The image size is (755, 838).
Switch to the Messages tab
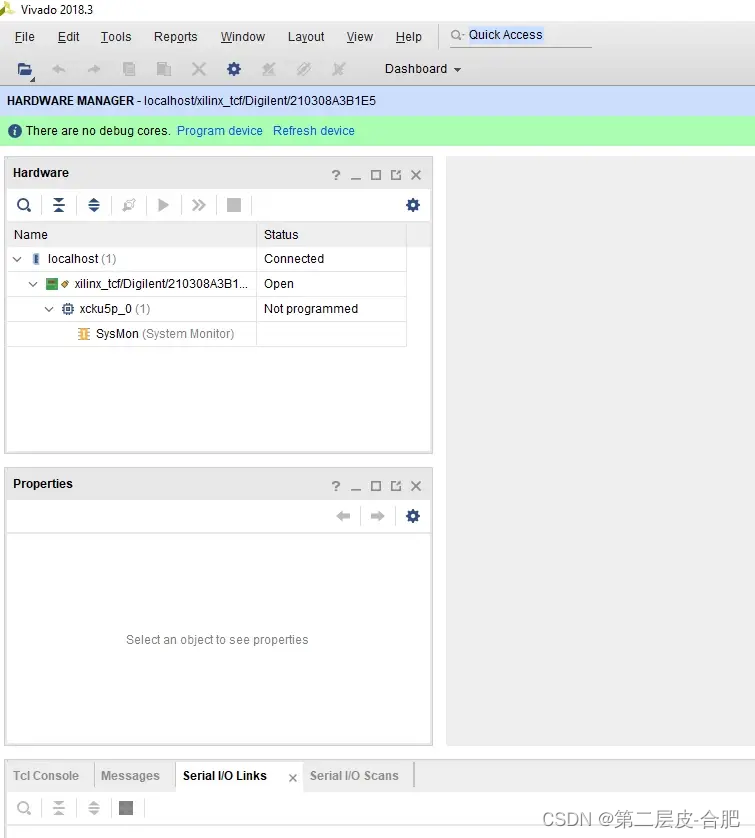pos(130,776)
